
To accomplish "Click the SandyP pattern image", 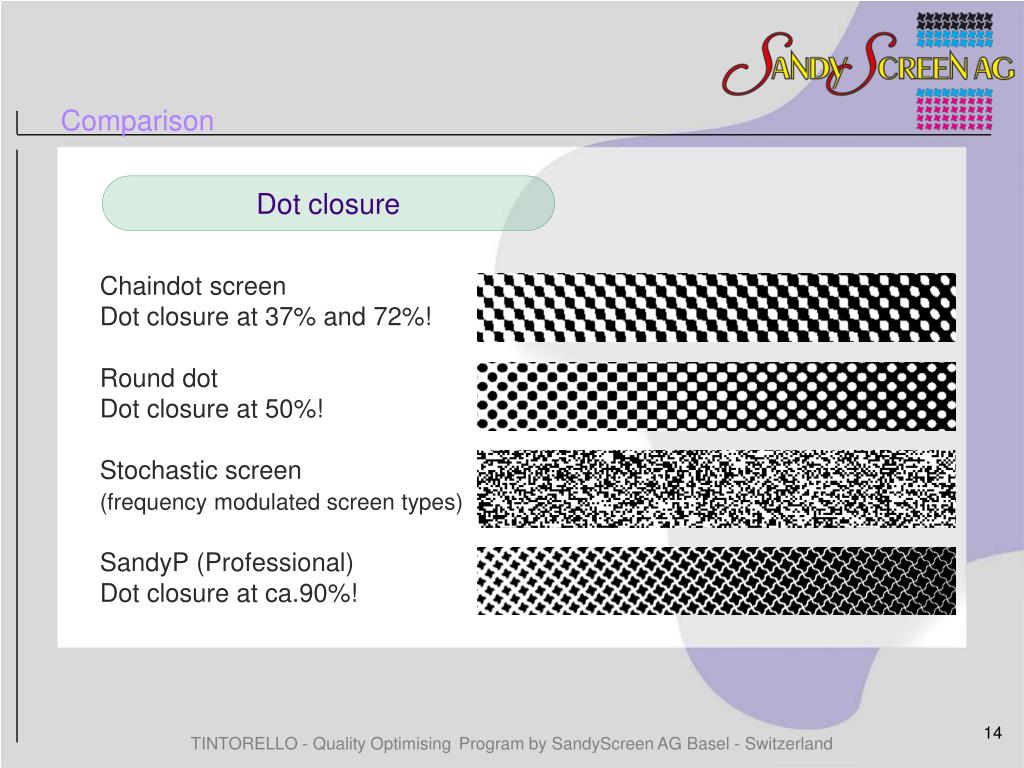I will [716, 581].
